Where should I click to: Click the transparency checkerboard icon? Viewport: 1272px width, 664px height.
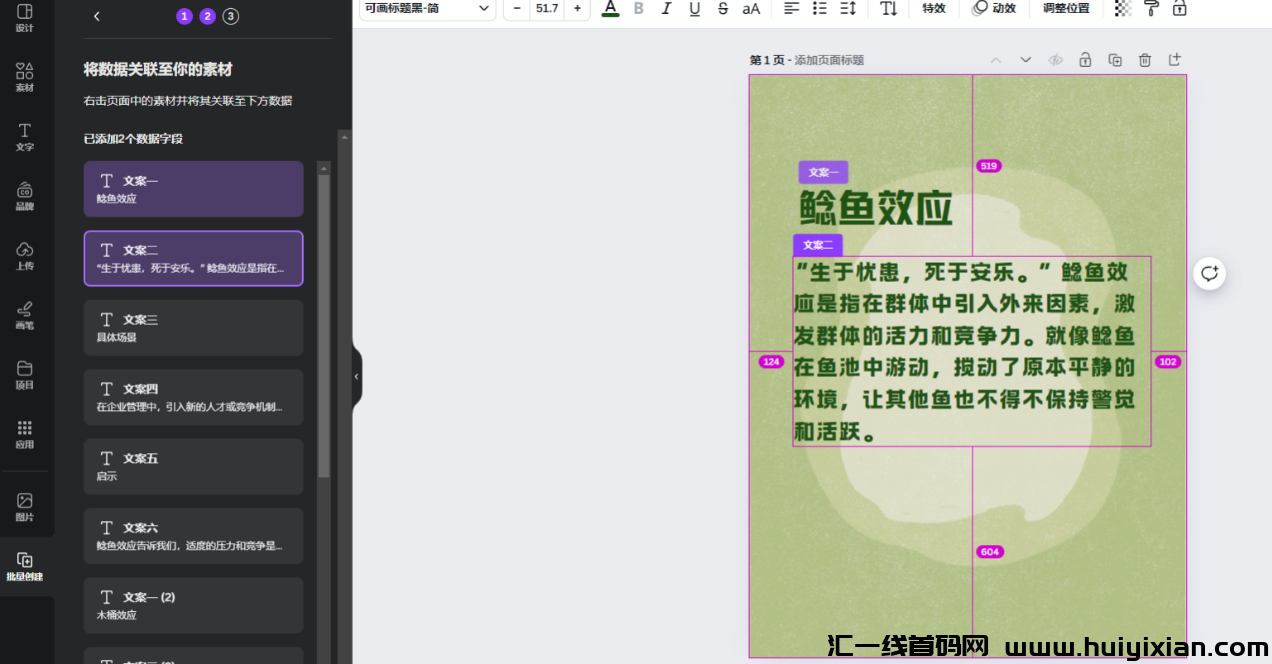point(1122,10)
